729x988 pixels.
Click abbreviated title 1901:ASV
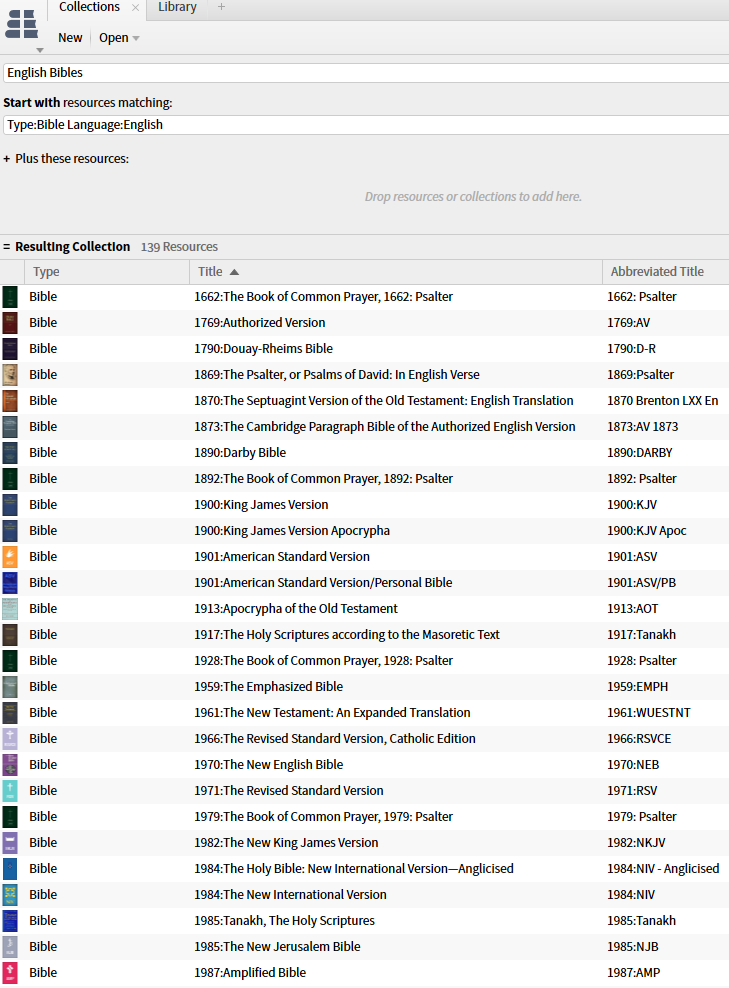(x=632, y=556)
